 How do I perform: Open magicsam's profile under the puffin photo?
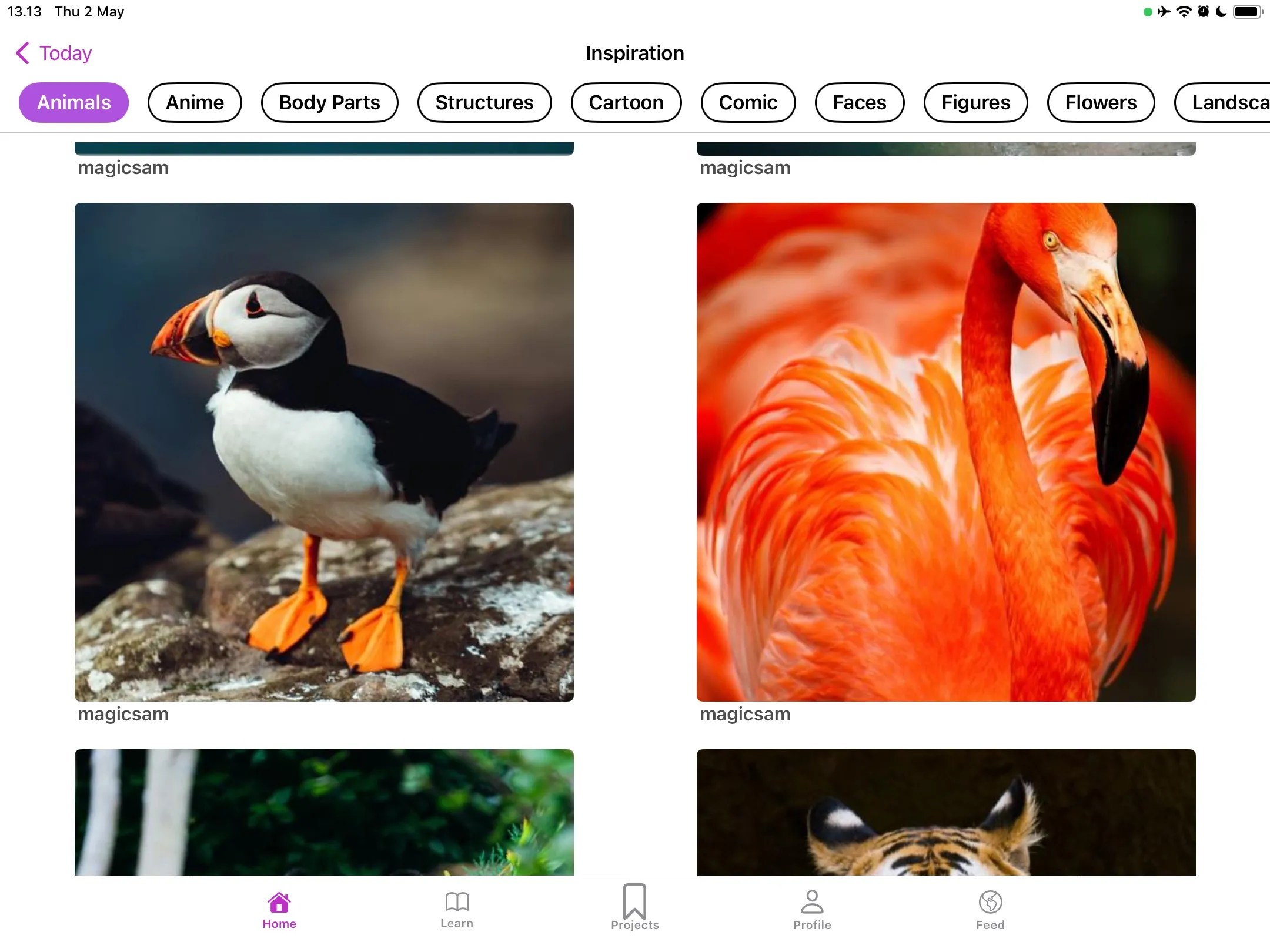coord(123,714)
